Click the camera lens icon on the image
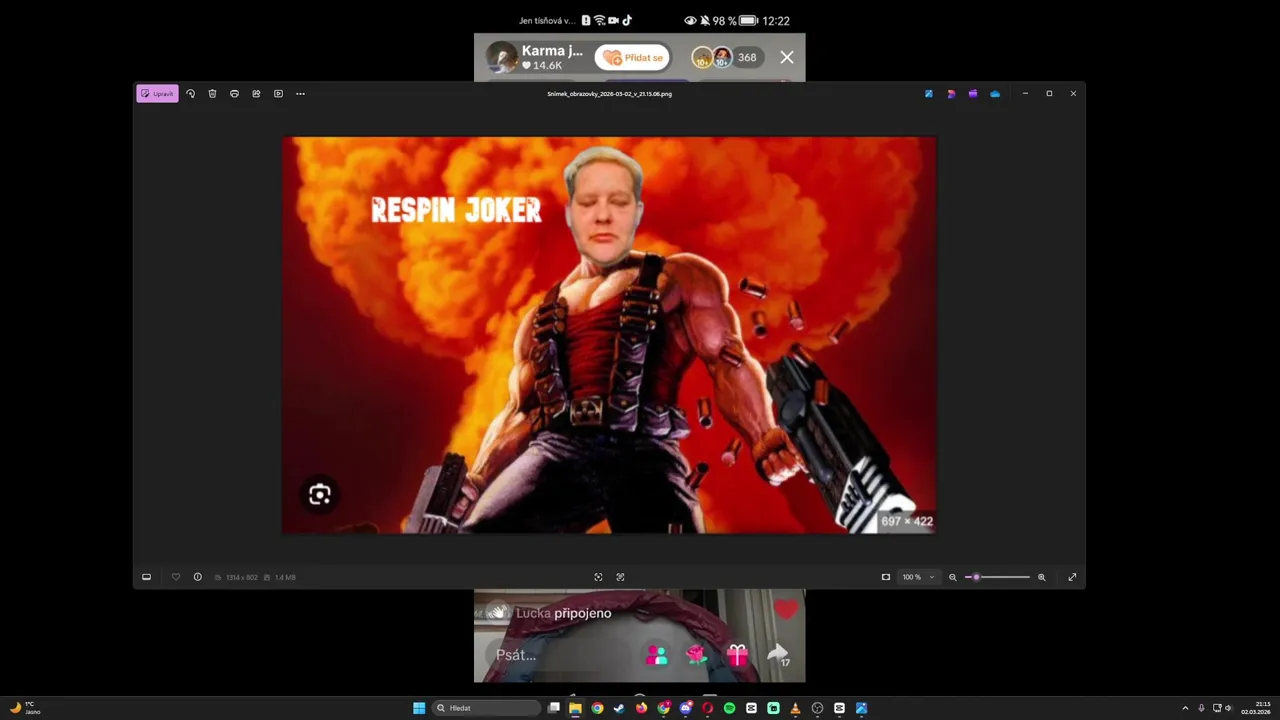Viewport: 1280px width, 720px height. (320, 495)
